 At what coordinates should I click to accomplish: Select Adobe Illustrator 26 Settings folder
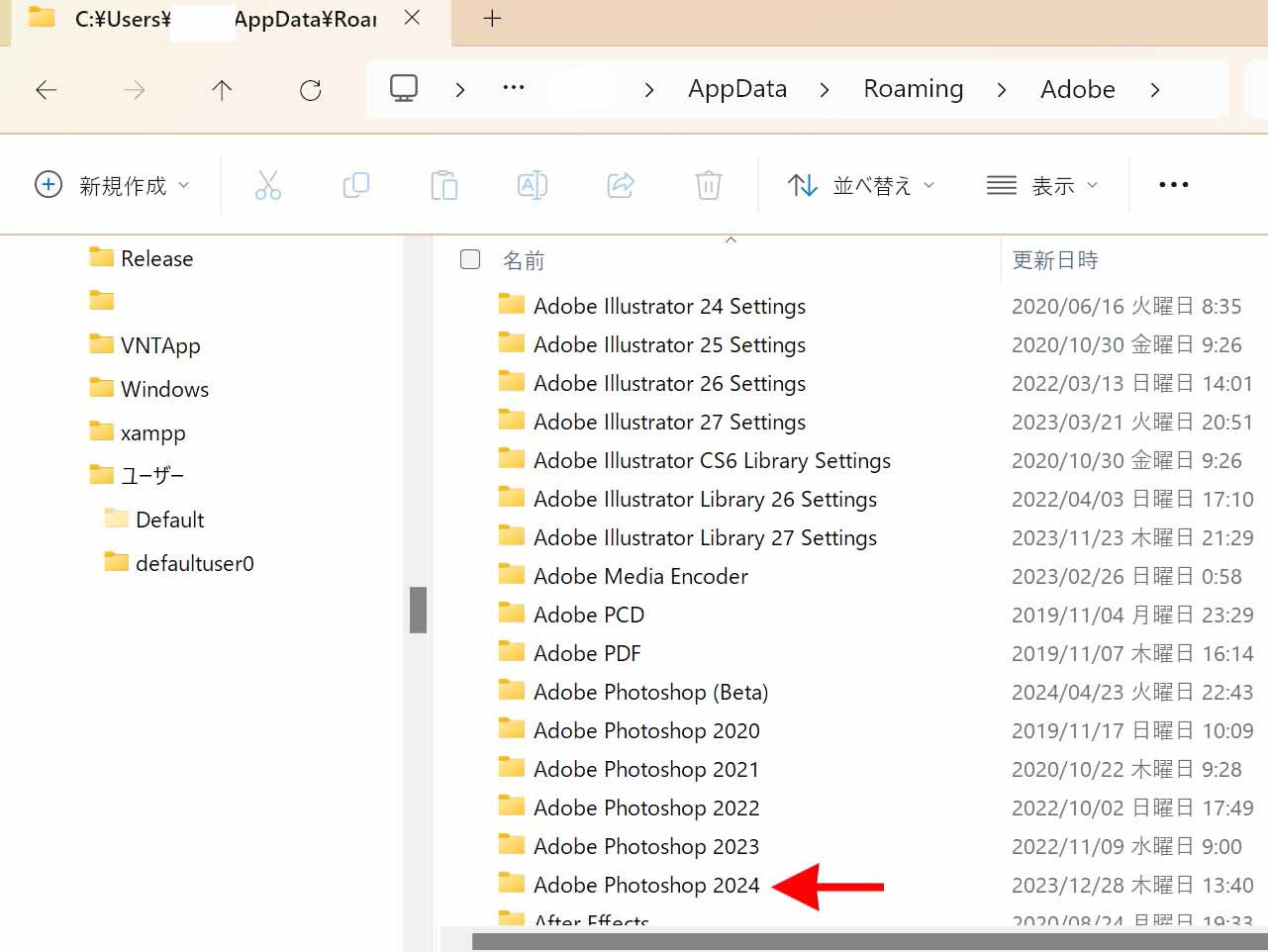tap(651, 383)
